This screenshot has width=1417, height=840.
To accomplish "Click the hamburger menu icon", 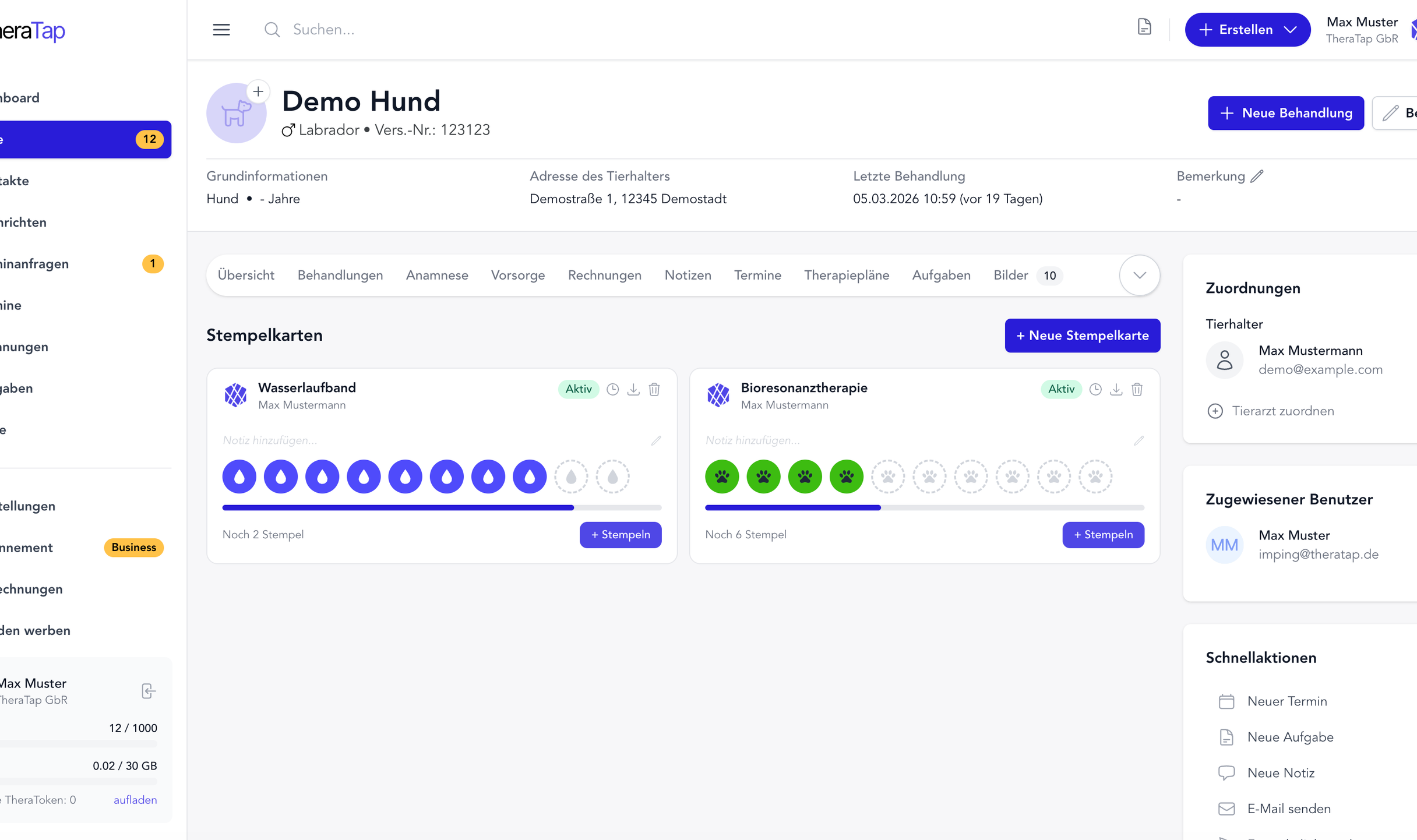I will coord(221,30).
